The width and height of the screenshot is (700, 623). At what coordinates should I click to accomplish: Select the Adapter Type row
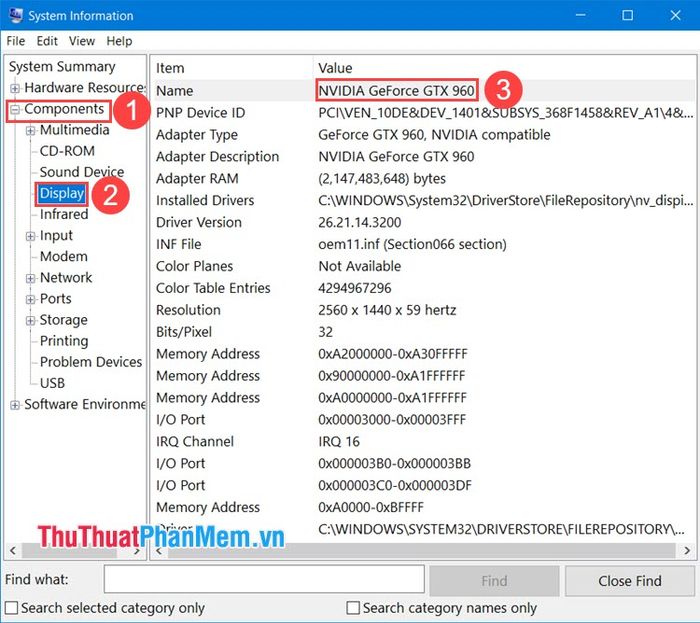point(423,134)
